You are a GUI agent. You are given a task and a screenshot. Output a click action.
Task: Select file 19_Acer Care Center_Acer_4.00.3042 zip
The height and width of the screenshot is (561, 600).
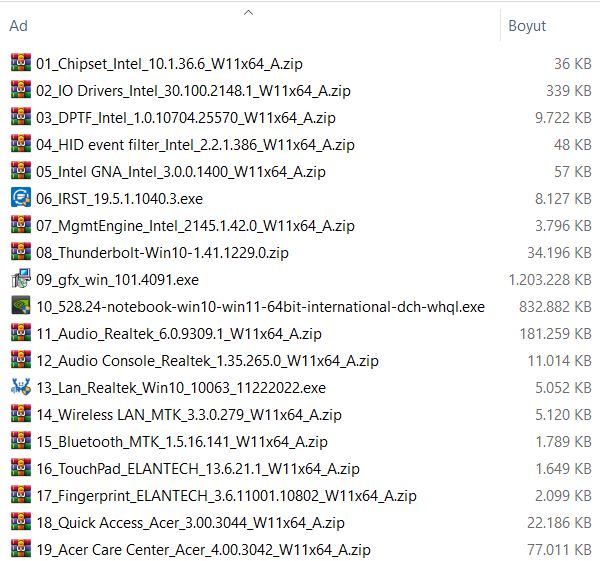pyautogui.click(x=203, y=550)
